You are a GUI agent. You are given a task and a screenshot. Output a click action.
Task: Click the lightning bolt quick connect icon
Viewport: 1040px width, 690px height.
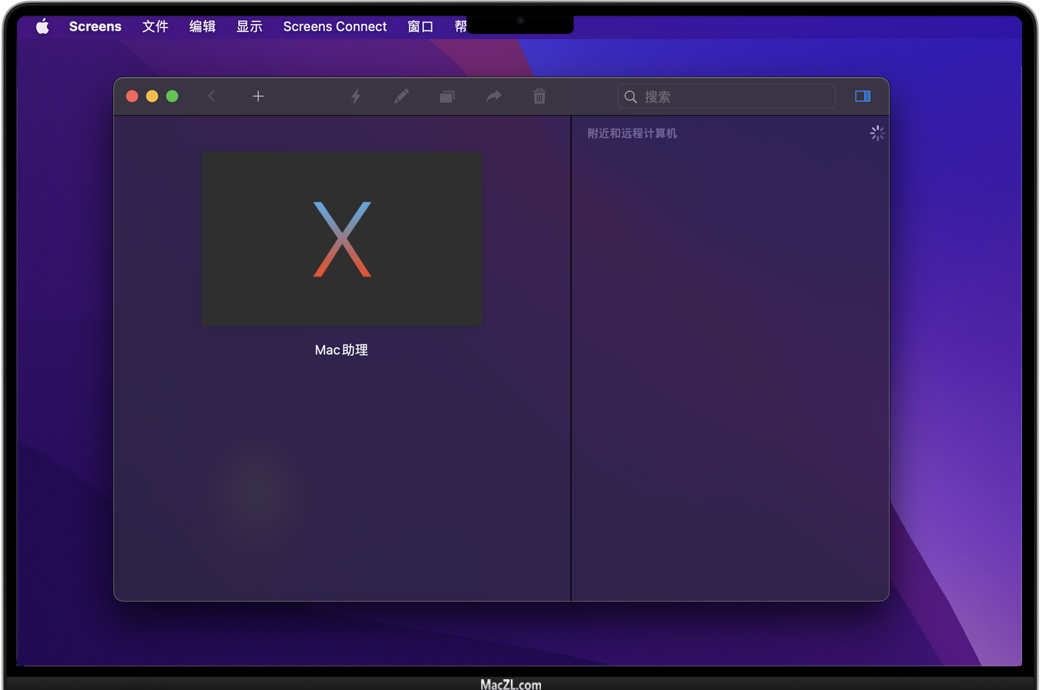[355, 96]
